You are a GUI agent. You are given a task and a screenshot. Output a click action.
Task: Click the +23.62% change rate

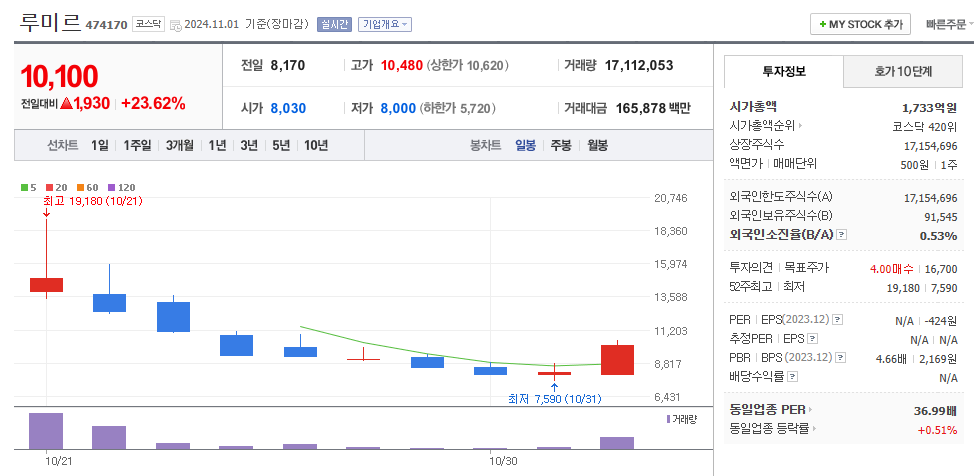153,104
